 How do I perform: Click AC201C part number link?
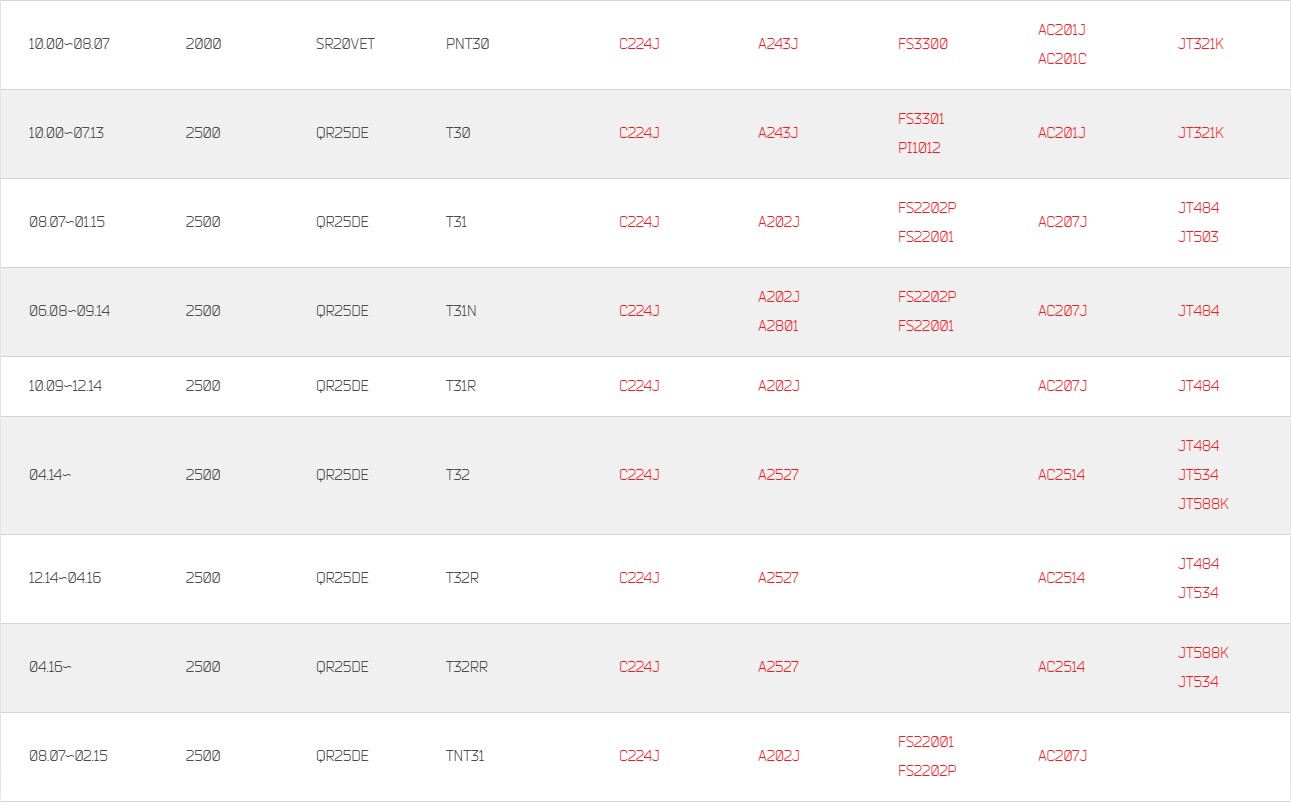click(x=1062, y=59)
